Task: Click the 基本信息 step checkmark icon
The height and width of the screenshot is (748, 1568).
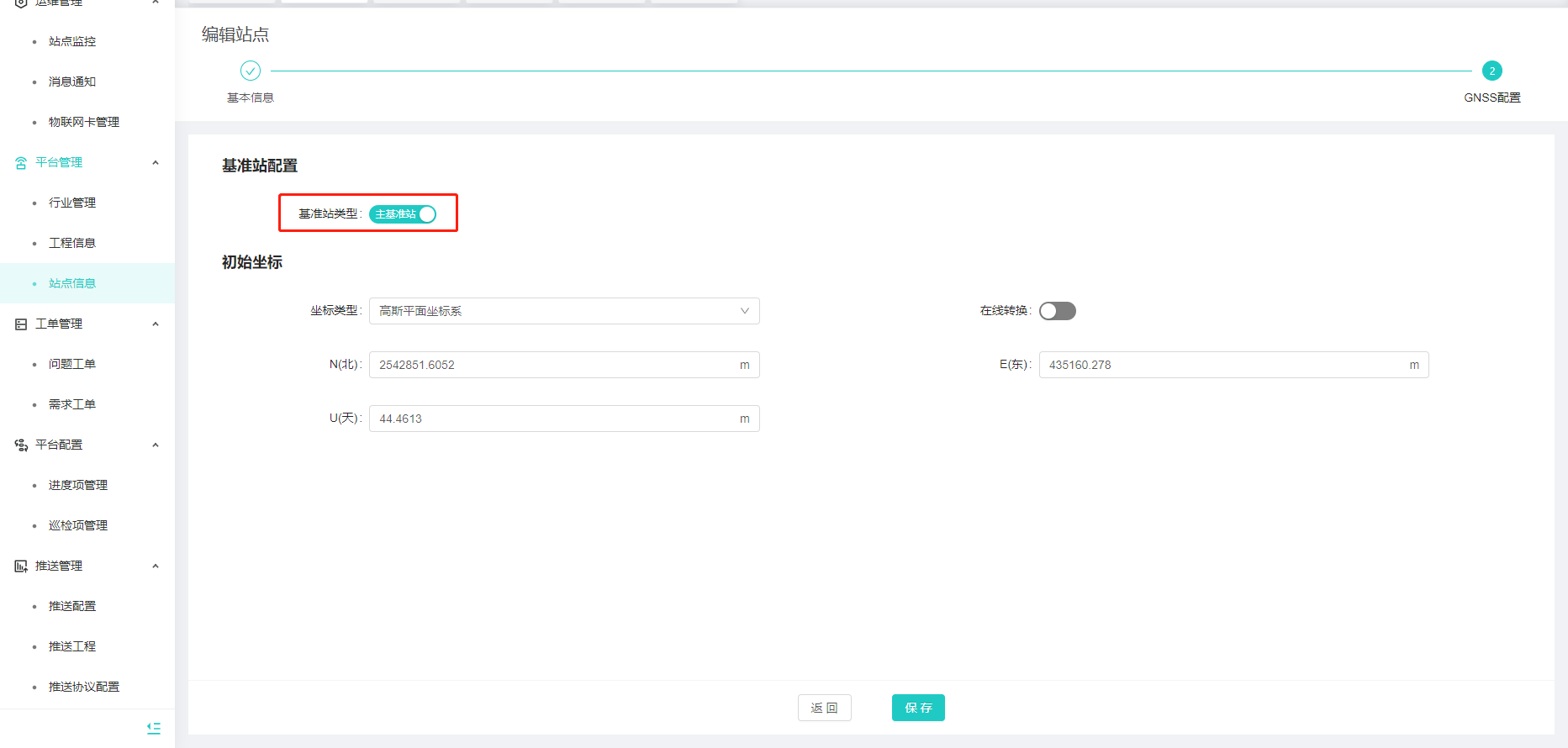Action: point(251,71)
